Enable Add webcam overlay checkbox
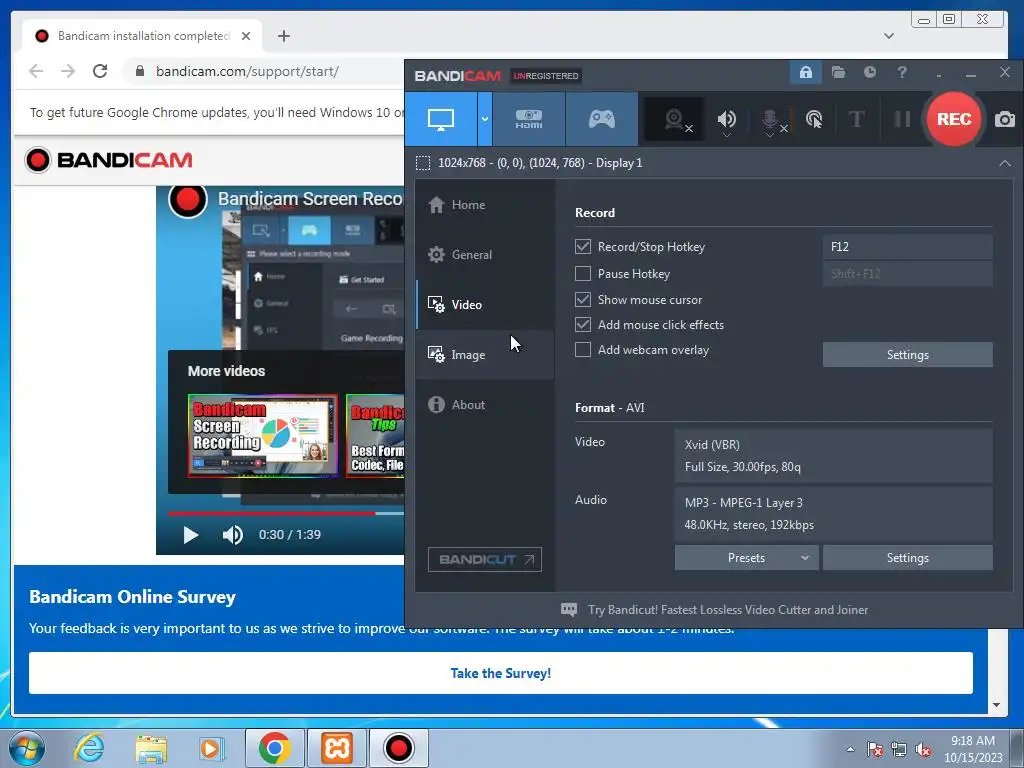Image resolution: width=1024 pixels, height=768 pixels. tap(583, 349)
